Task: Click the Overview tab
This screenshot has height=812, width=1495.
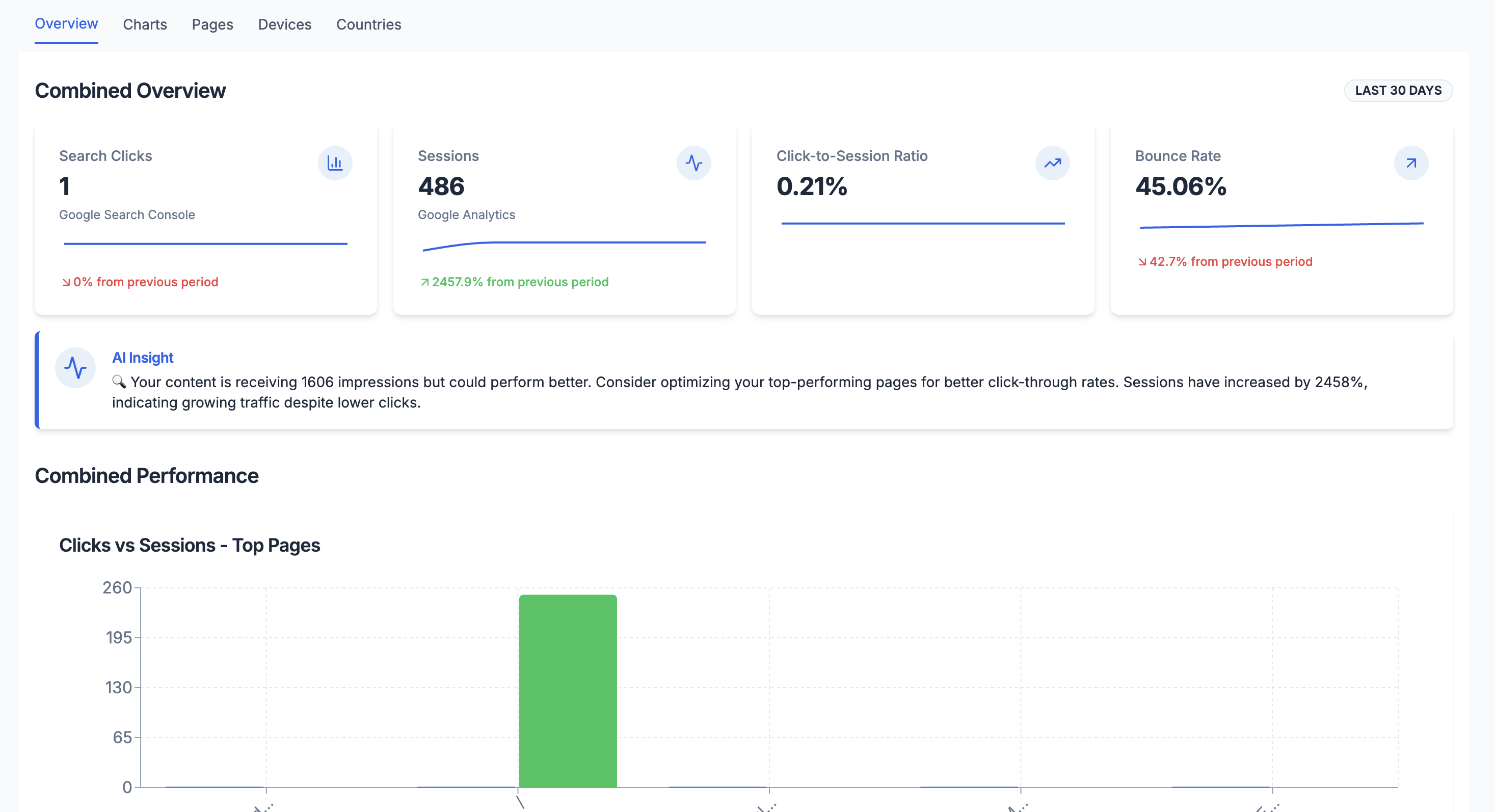Action: [x=66, y=24]
